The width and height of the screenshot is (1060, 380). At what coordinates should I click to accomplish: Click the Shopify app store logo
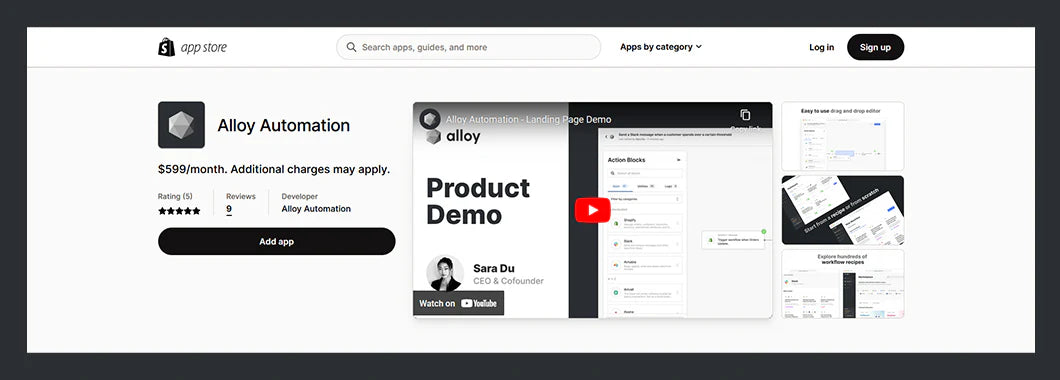[193, 47]
